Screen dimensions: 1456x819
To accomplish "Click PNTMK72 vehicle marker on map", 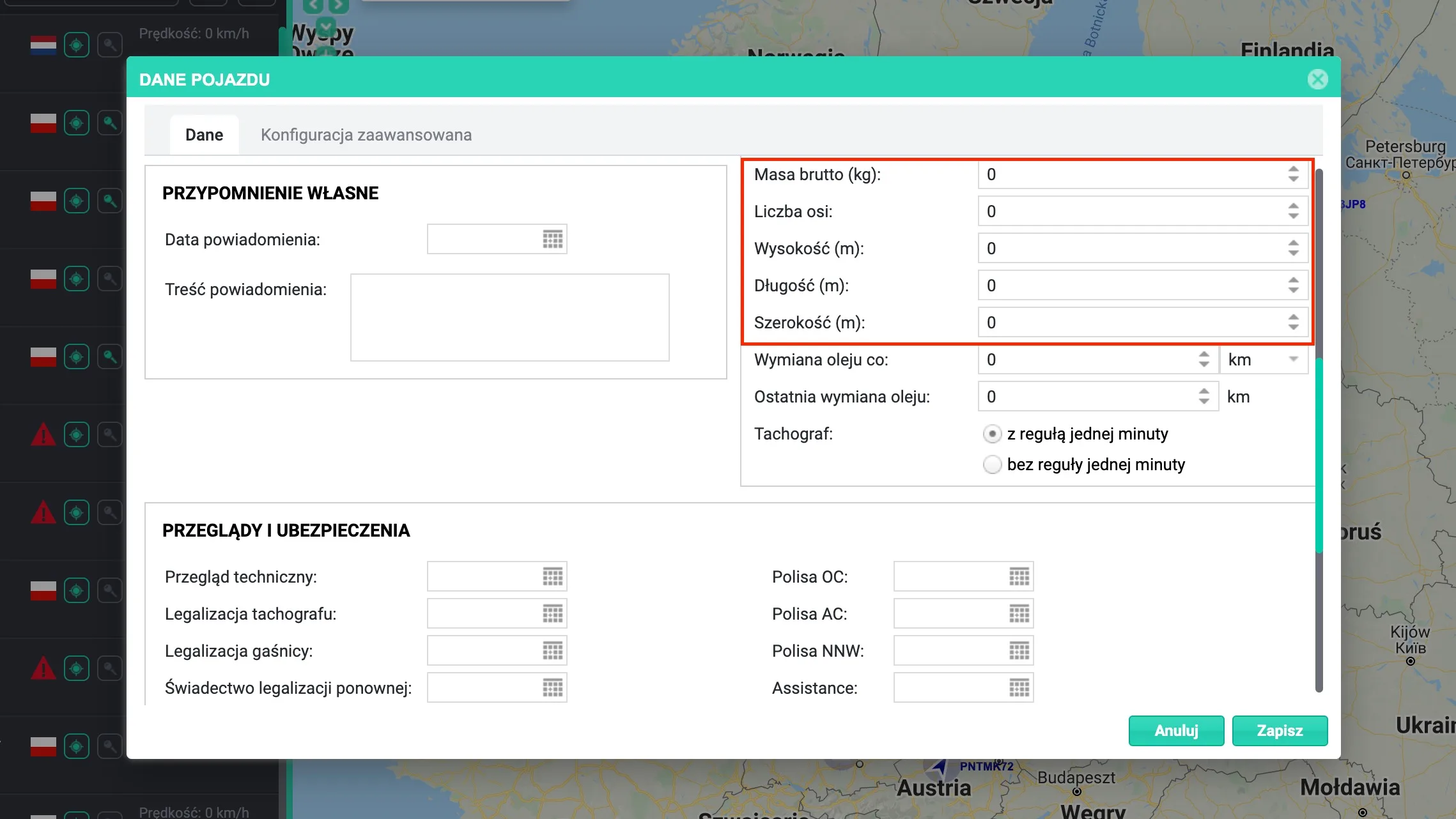I will pos(940,766).
